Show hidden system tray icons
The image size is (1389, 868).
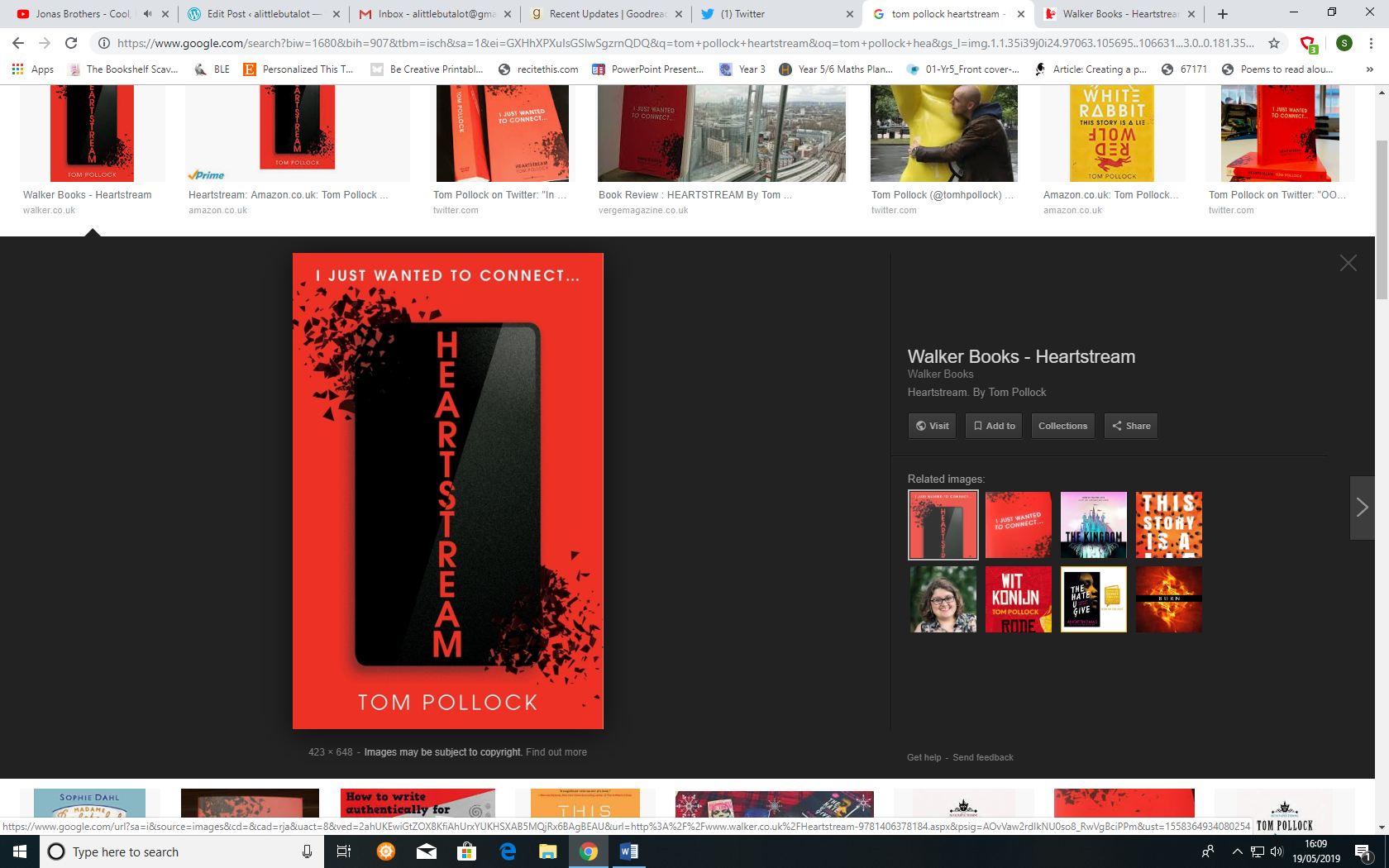pyautogui.click(x=1237, y=851)
